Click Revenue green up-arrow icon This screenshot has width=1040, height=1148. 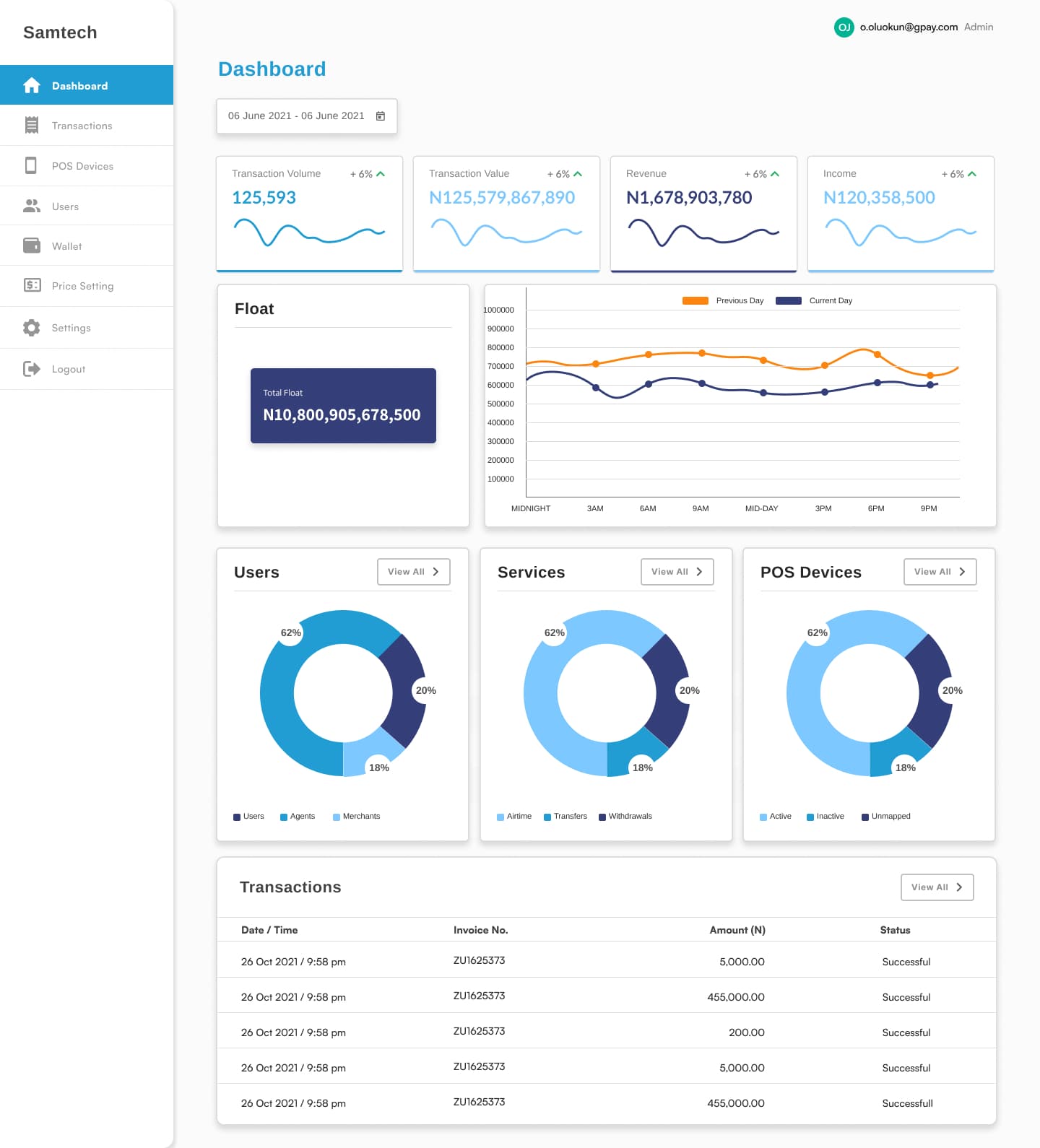[x=775, y=174]
